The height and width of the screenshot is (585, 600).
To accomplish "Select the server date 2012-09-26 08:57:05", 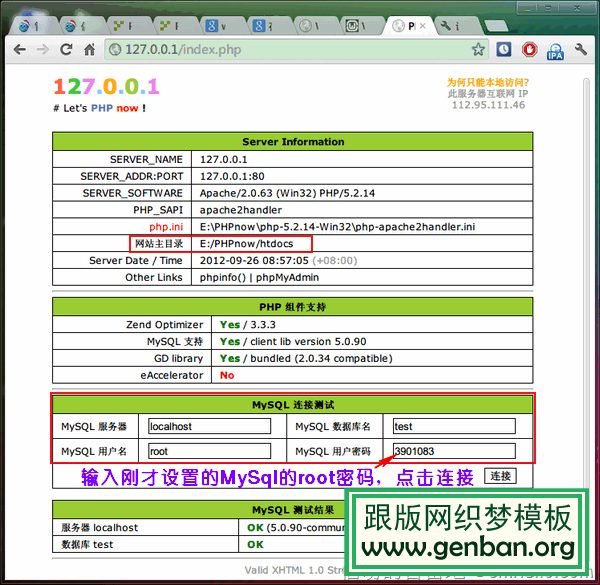I will click(x=254, y=261).
